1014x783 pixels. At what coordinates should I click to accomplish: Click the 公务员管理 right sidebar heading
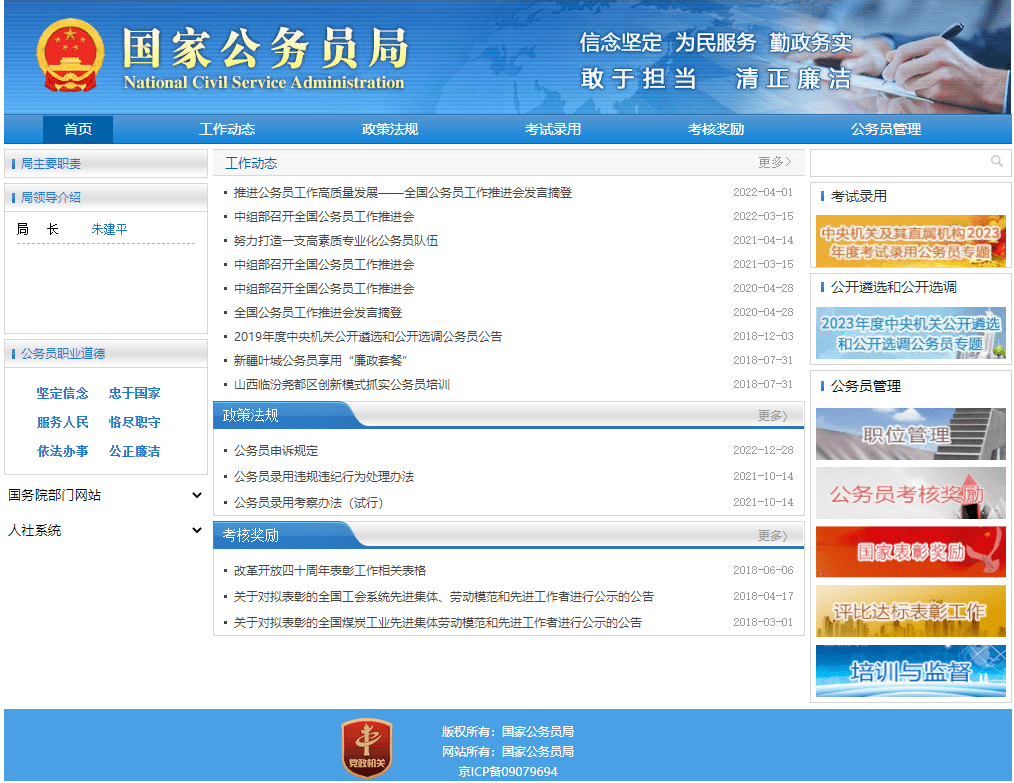(x=865, y=386)
